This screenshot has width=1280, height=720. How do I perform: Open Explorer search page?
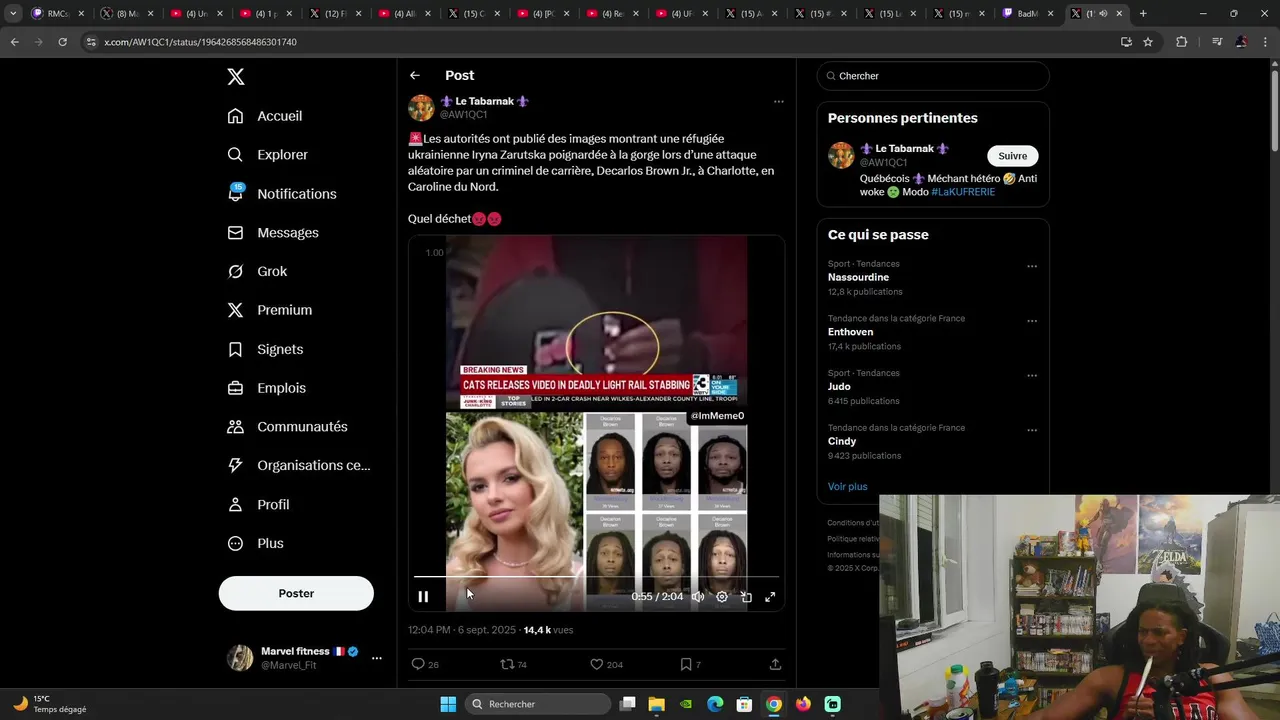pyautogui.click(x=267, y=155)
